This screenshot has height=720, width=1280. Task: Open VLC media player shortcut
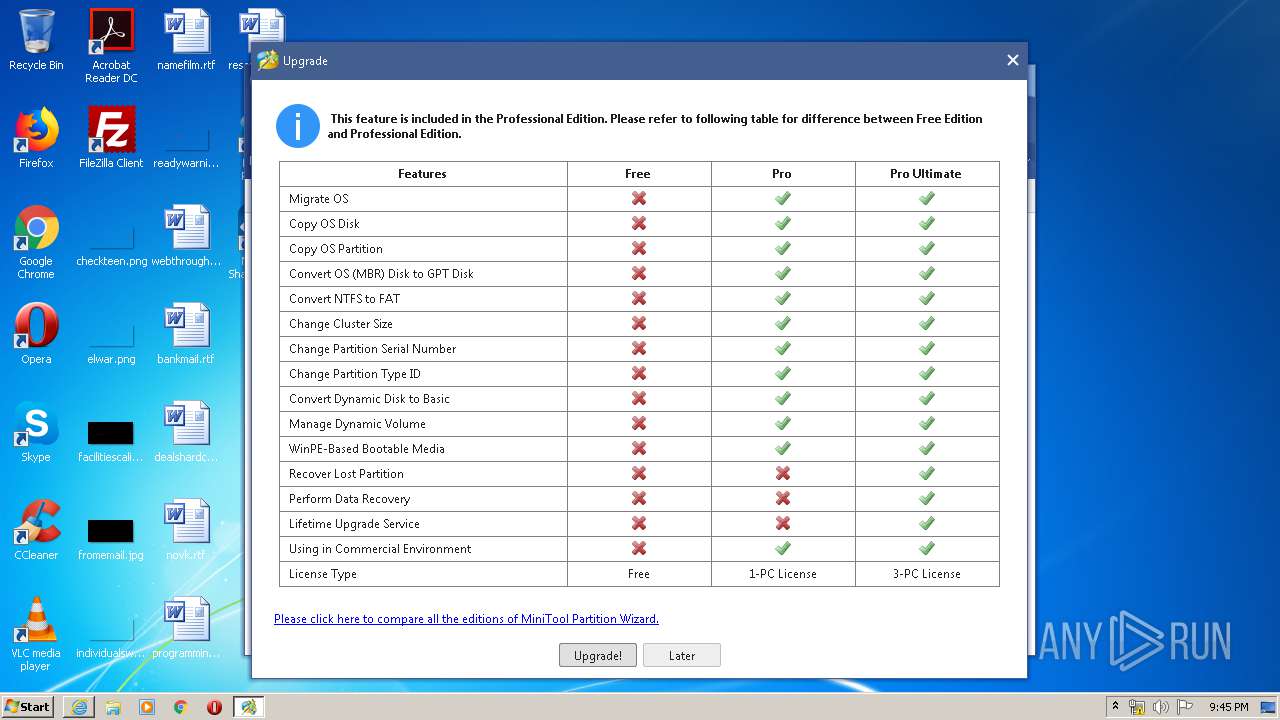(x=36, y=634)
